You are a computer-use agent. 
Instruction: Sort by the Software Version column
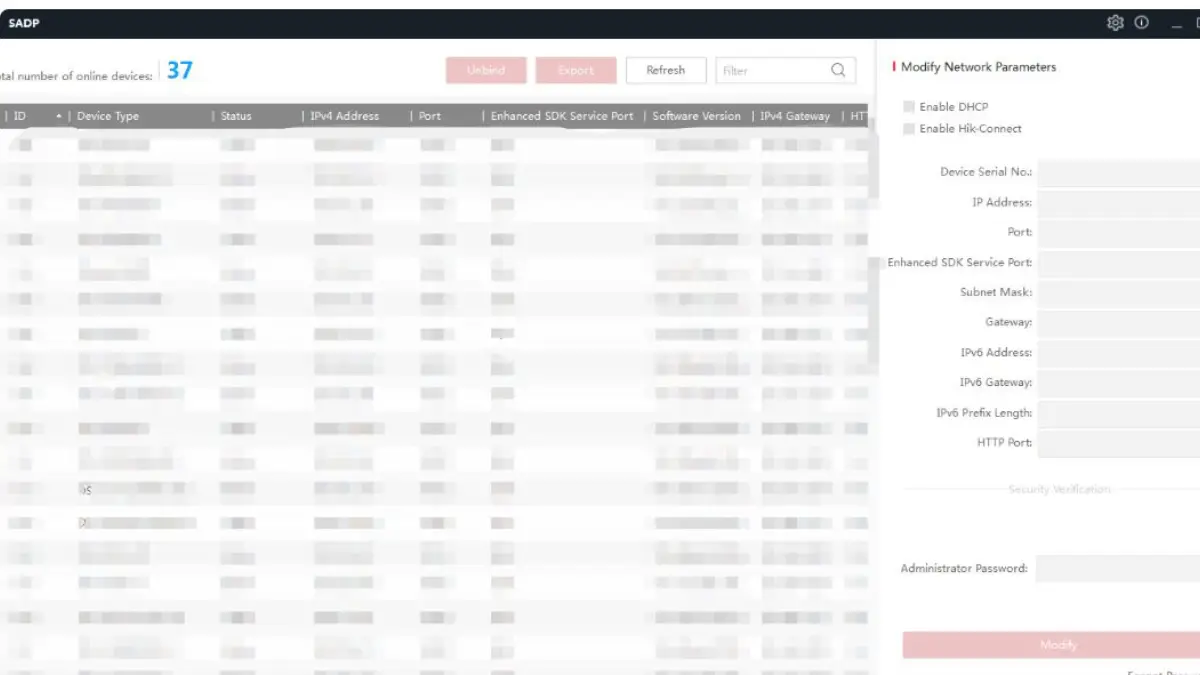click(x=697, y=116)
